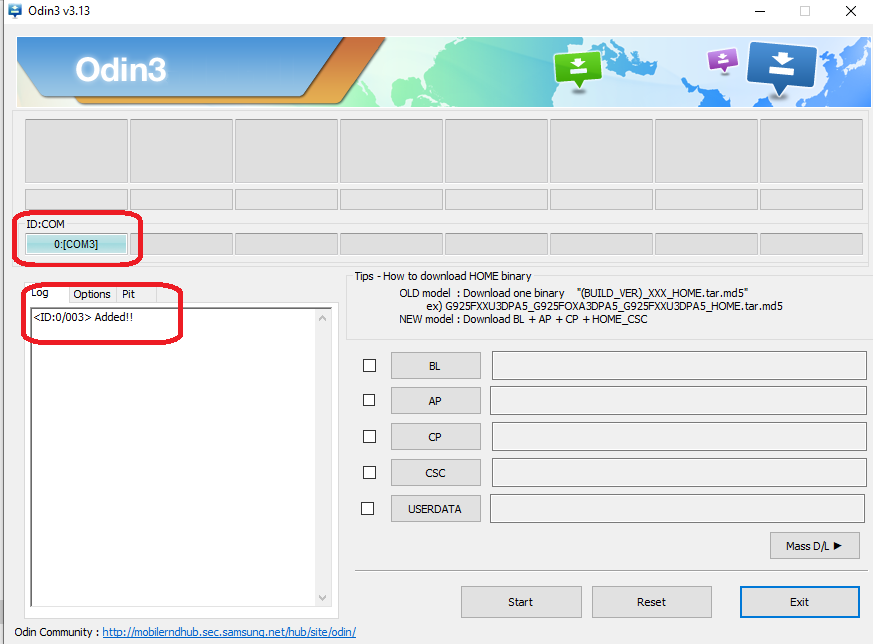Click the purple download icon in banner
The image size is (873, 644).
click(723, 60)
